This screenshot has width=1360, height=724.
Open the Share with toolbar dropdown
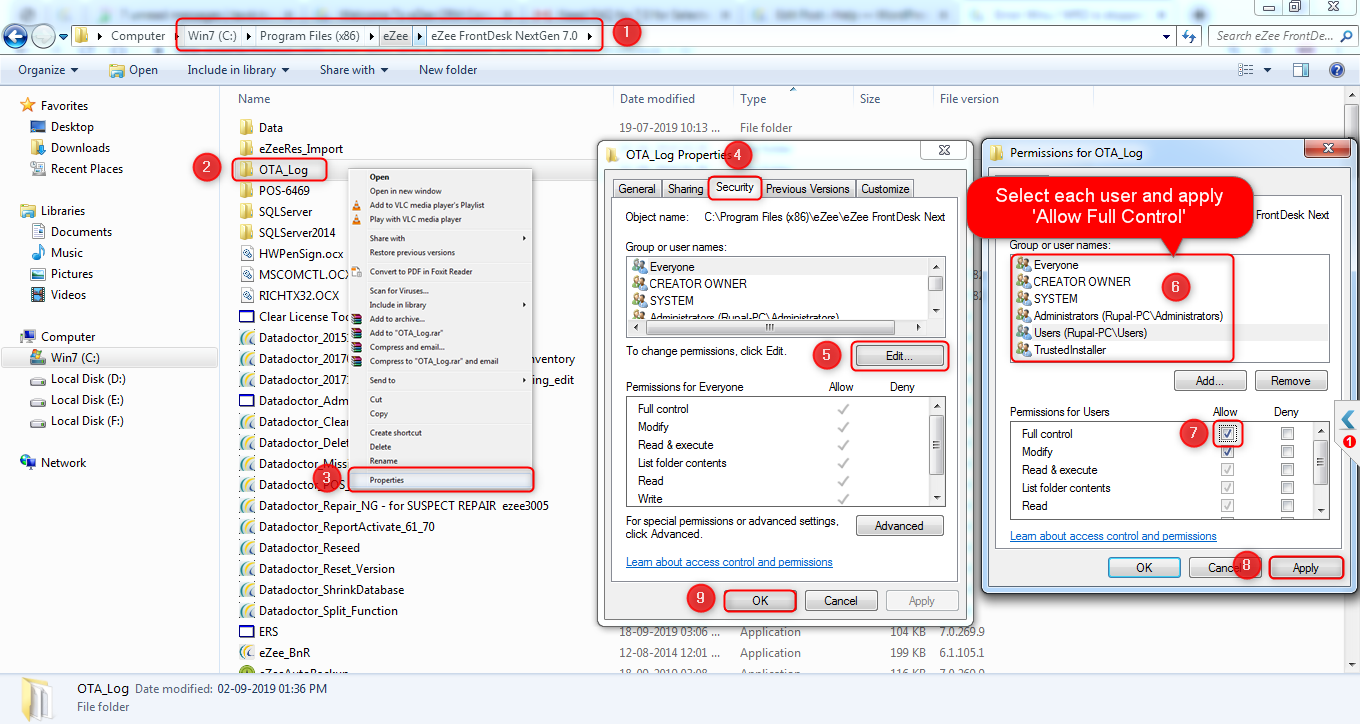click(354, 70)
